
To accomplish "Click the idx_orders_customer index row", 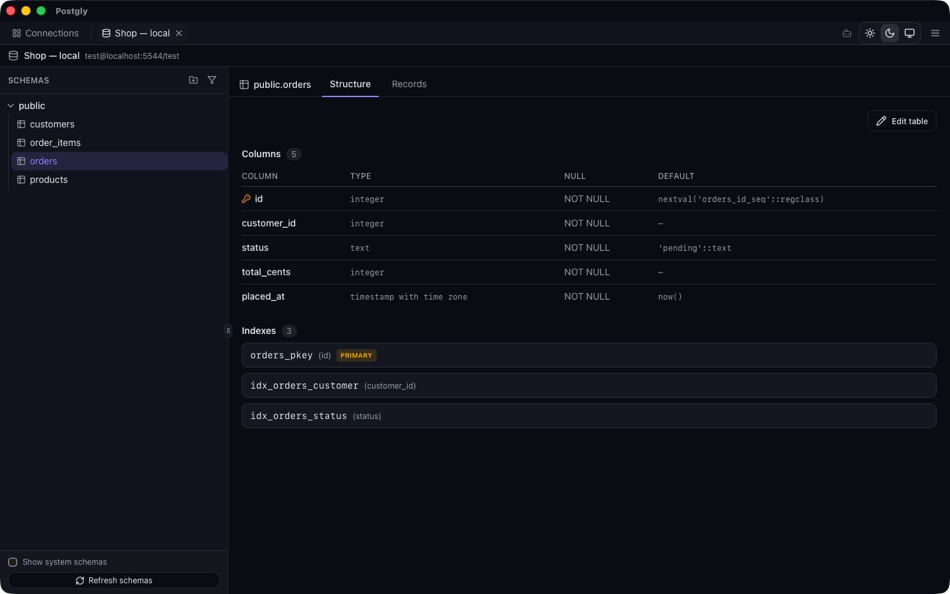I will [588, 385].
